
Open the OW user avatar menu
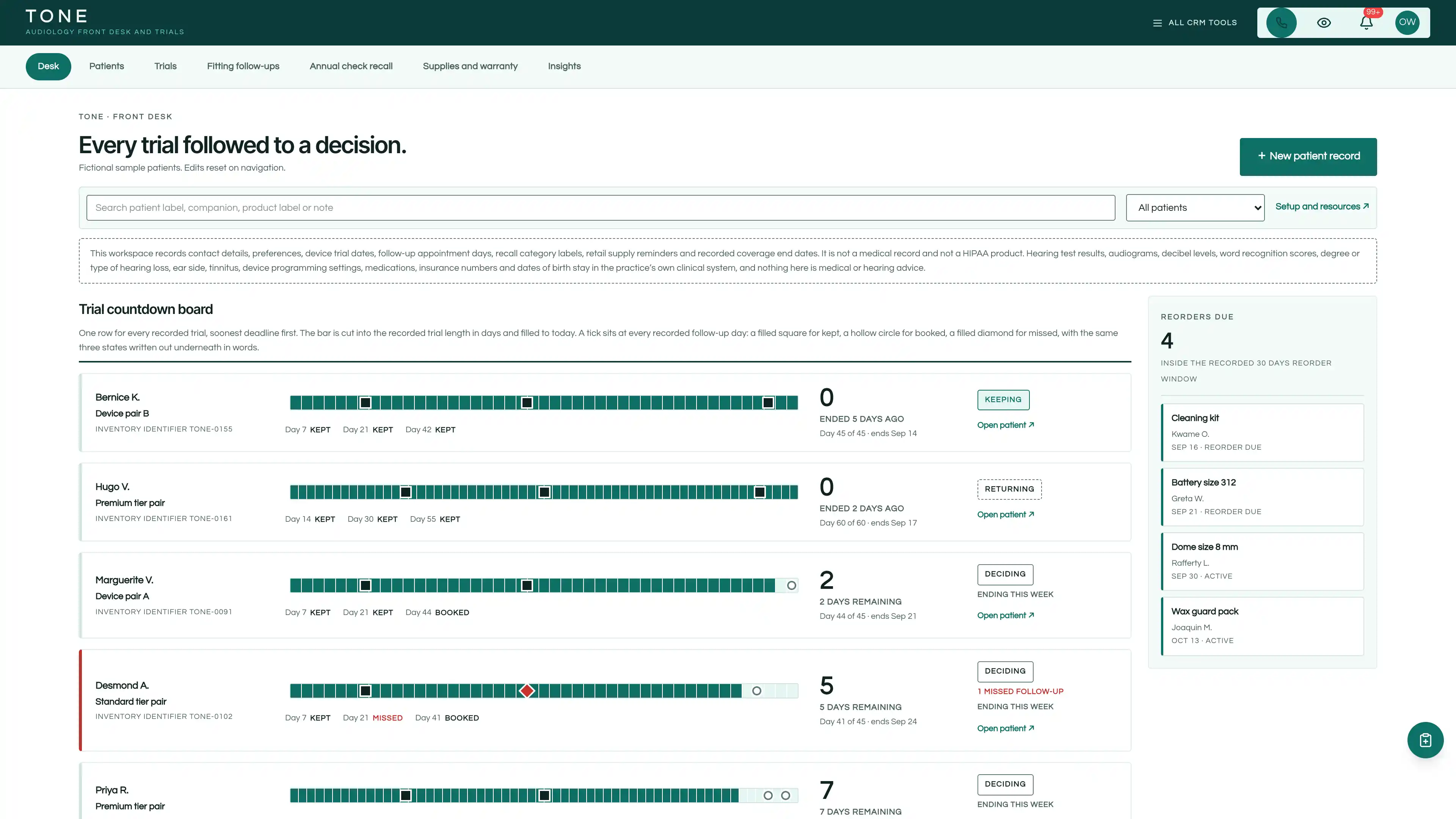1407,23
